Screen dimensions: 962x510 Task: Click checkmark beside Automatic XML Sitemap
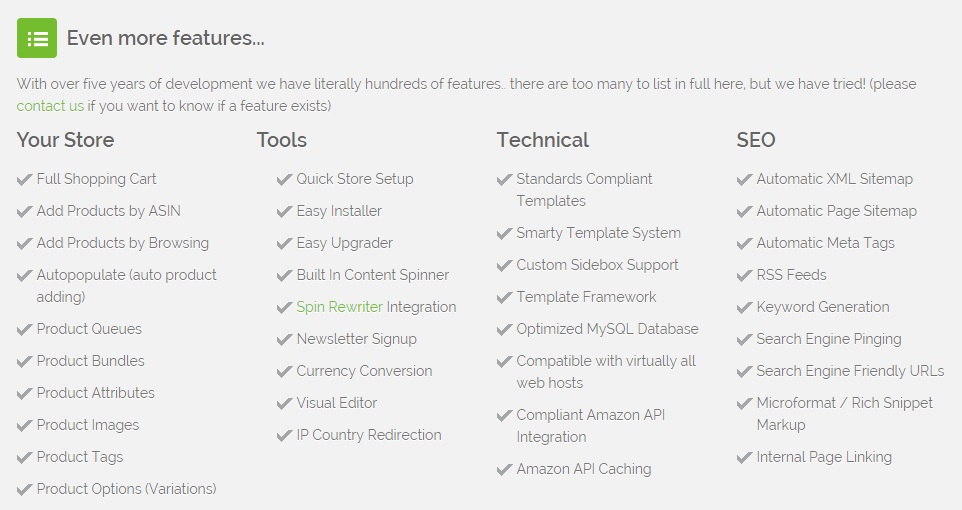click(744, 180)
